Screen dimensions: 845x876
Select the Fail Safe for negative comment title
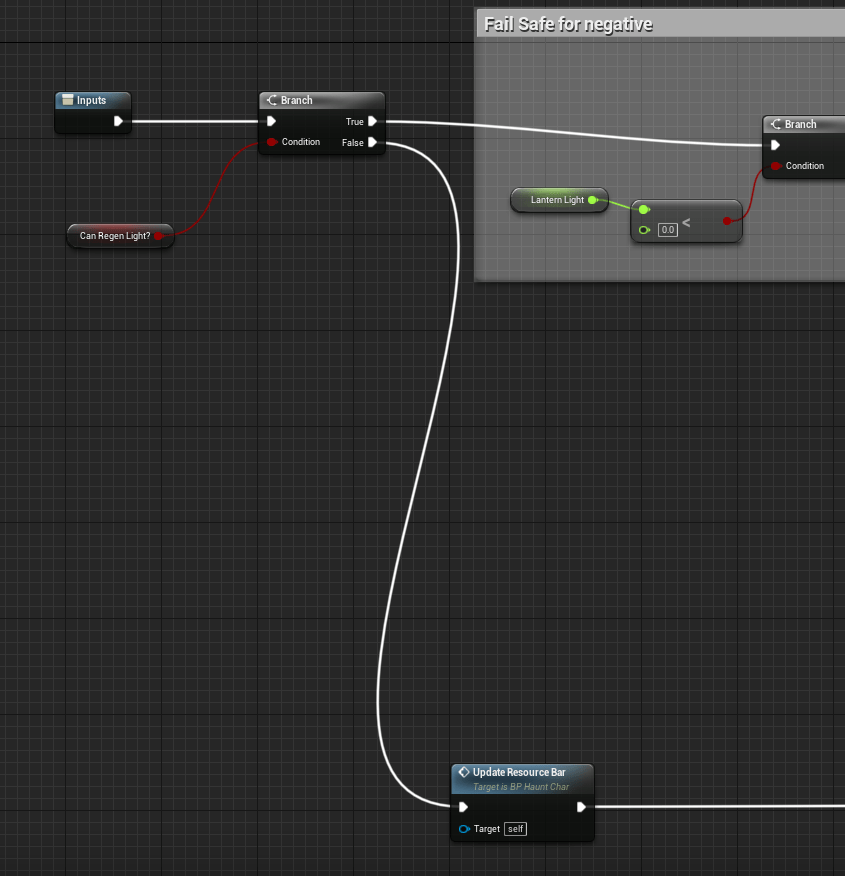[x=568, y=24]
